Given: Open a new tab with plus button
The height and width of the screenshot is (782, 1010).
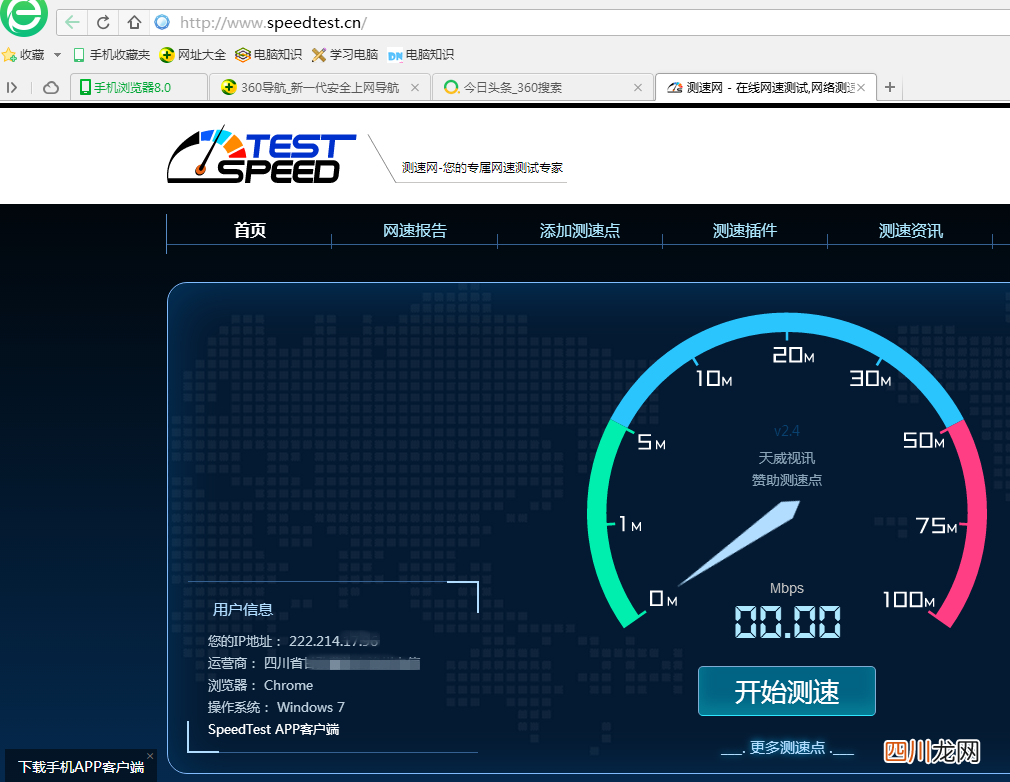Looking at the screenshot, I should pos(890,87).
